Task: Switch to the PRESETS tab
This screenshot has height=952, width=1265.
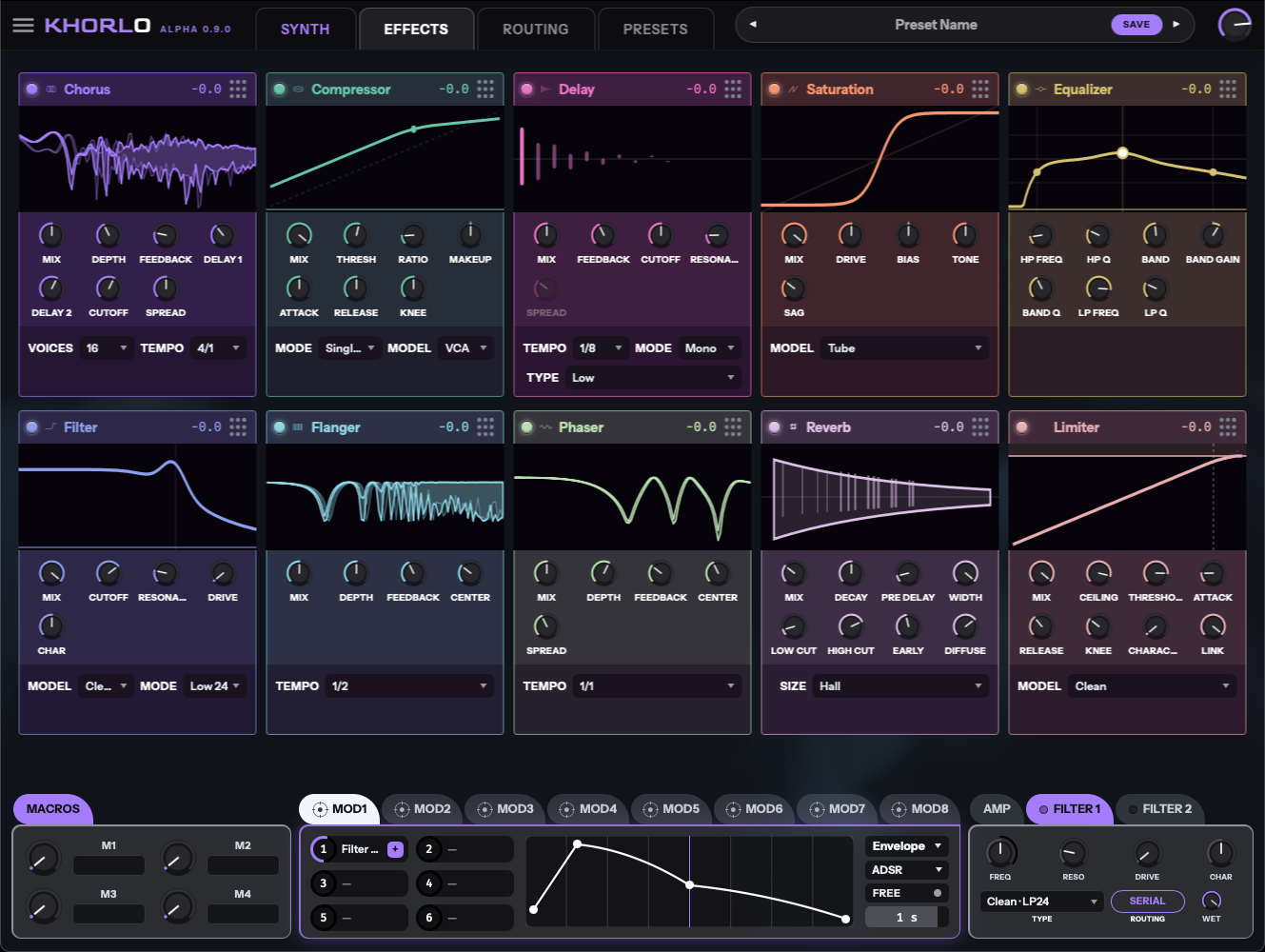Action: coord(656,30)
